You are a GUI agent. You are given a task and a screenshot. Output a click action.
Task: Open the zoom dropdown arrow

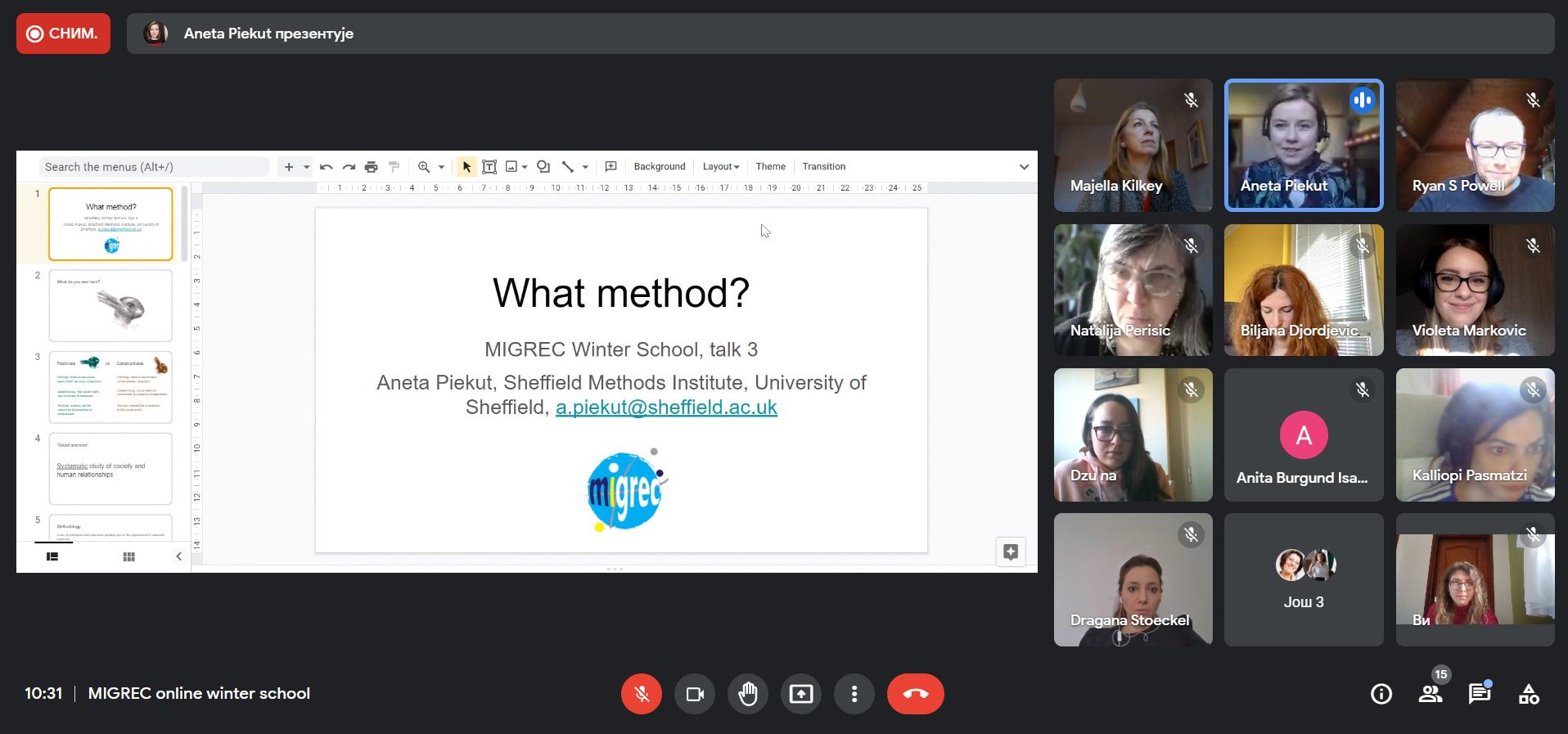pyautogui.click(x=441, y=167)
